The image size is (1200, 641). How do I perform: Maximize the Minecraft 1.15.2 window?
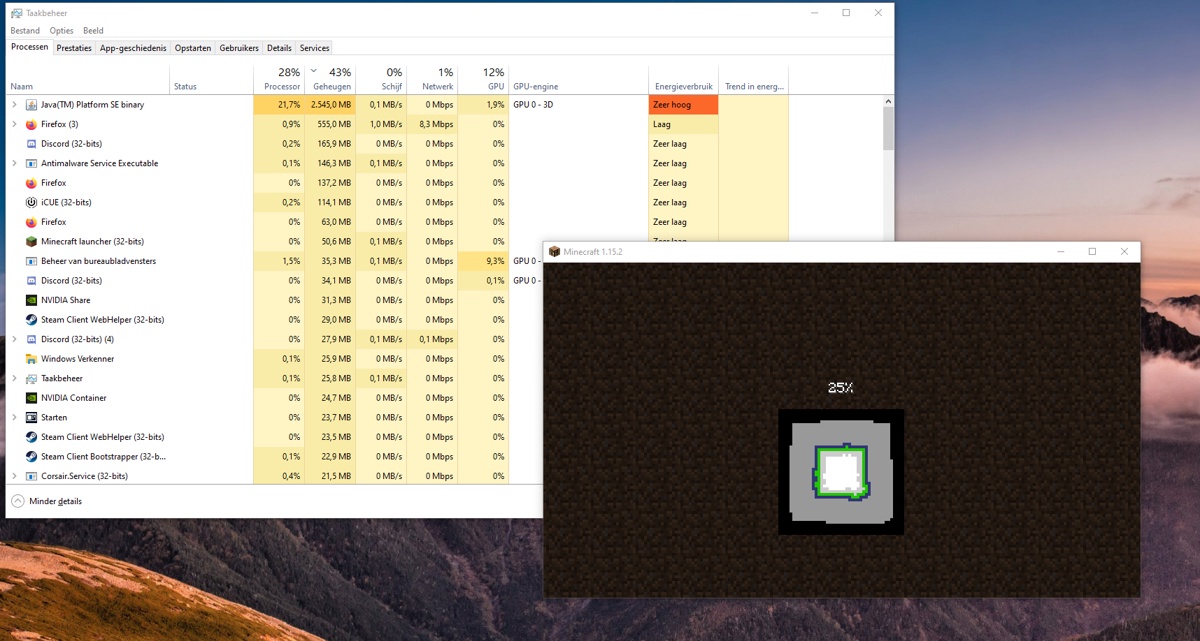tap(1092, 252)
